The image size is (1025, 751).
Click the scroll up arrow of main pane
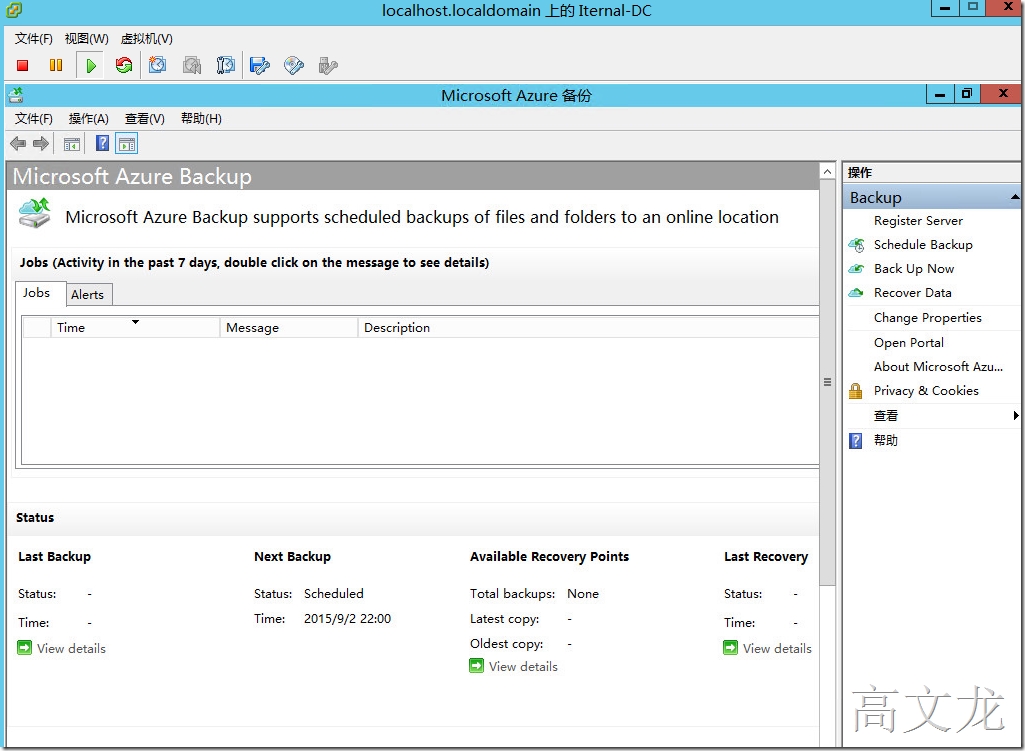(x=827, y=171)
